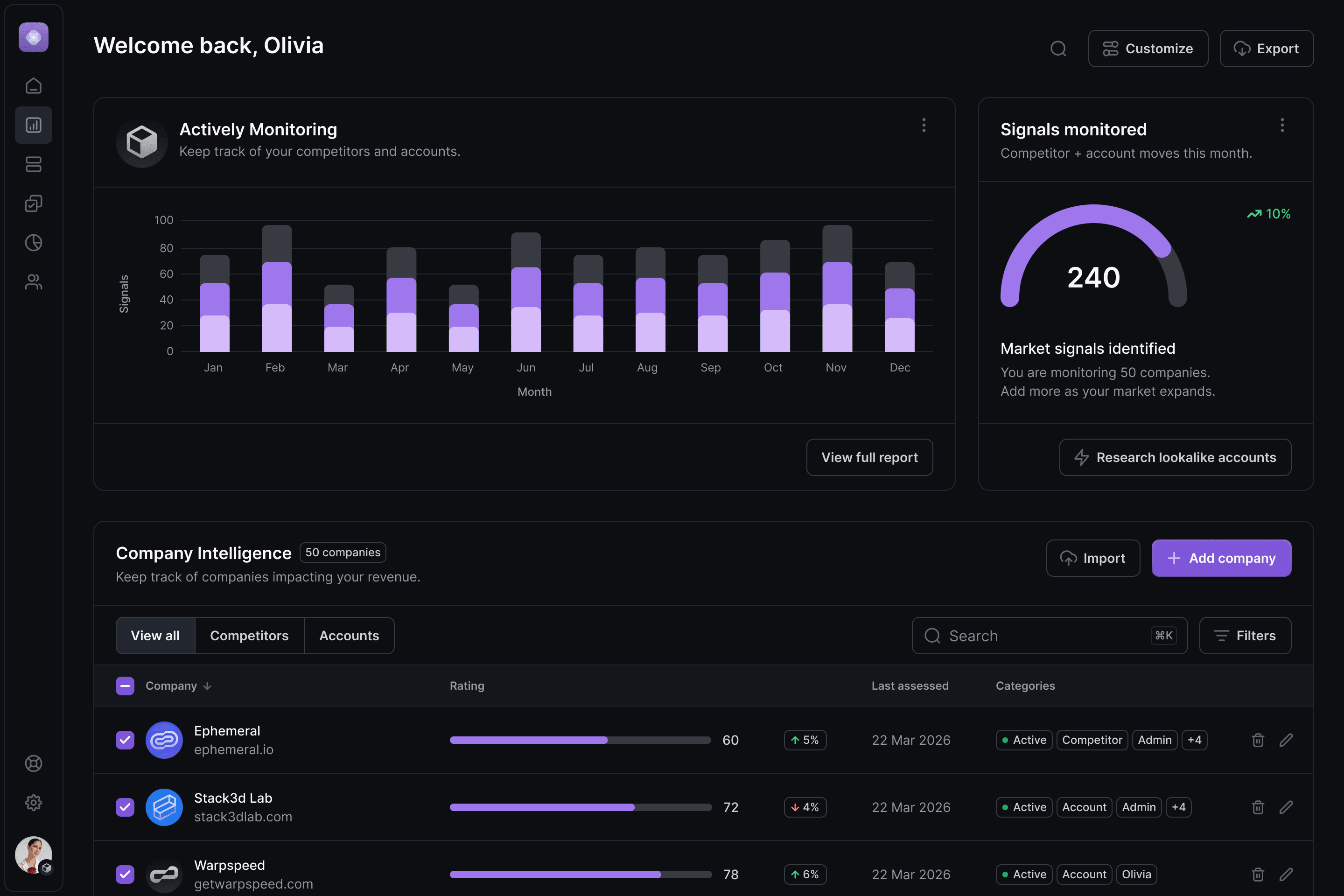This screenshot has width=1344, height=896.
Task: Sort by the Company column arrow
Action: [207, 686]
